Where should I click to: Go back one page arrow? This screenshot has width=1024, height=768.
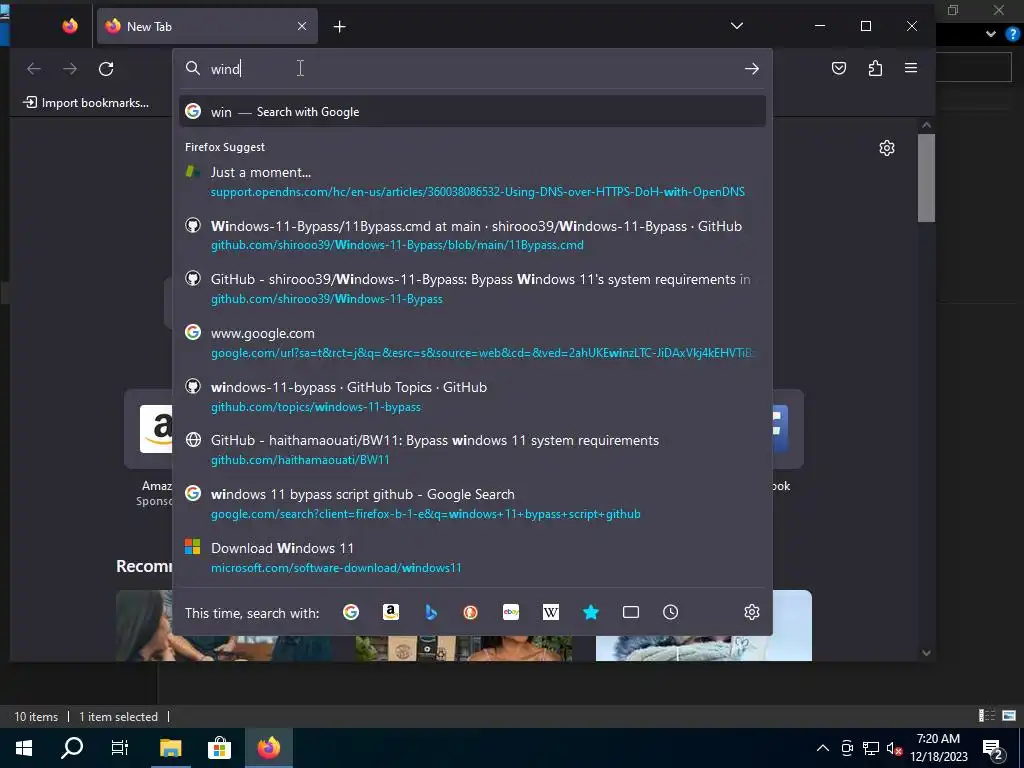pos(34,69)
